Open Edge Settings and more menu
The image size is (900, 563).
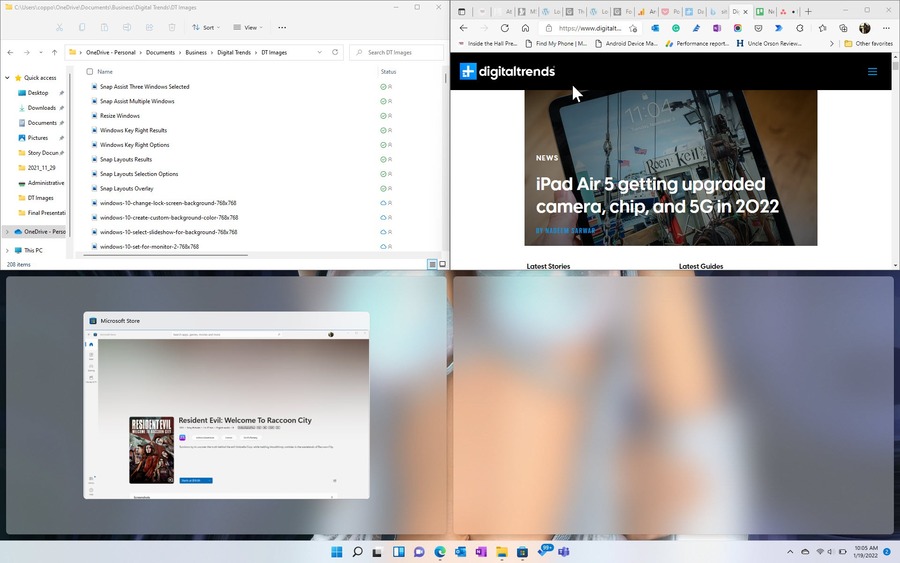(x=886, y=28)
